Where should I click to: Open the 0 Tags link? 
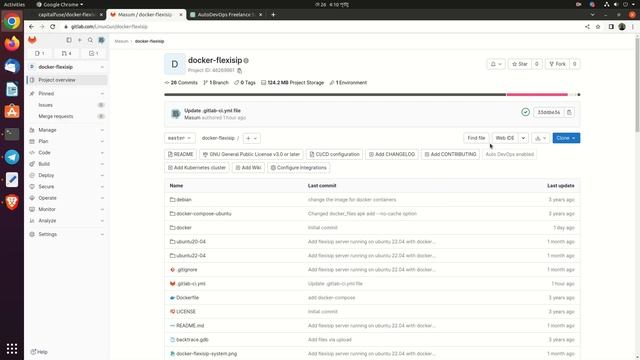tap(245, 82)
